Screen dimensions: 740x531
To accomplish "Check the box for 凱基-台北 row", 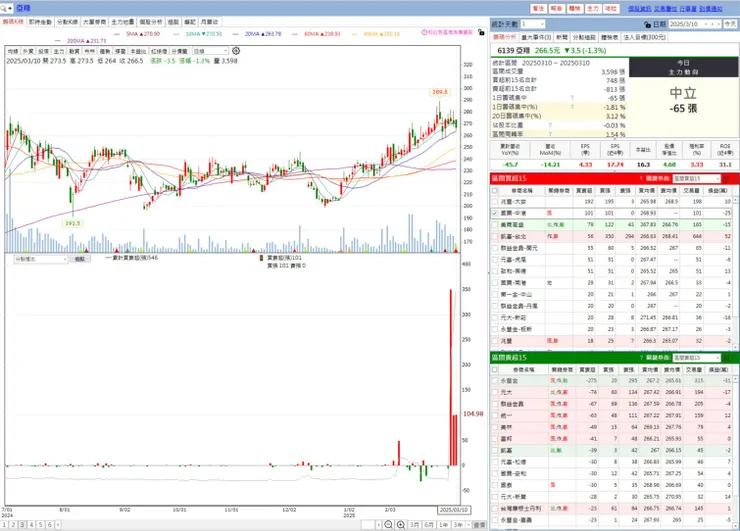I will 495,236.
